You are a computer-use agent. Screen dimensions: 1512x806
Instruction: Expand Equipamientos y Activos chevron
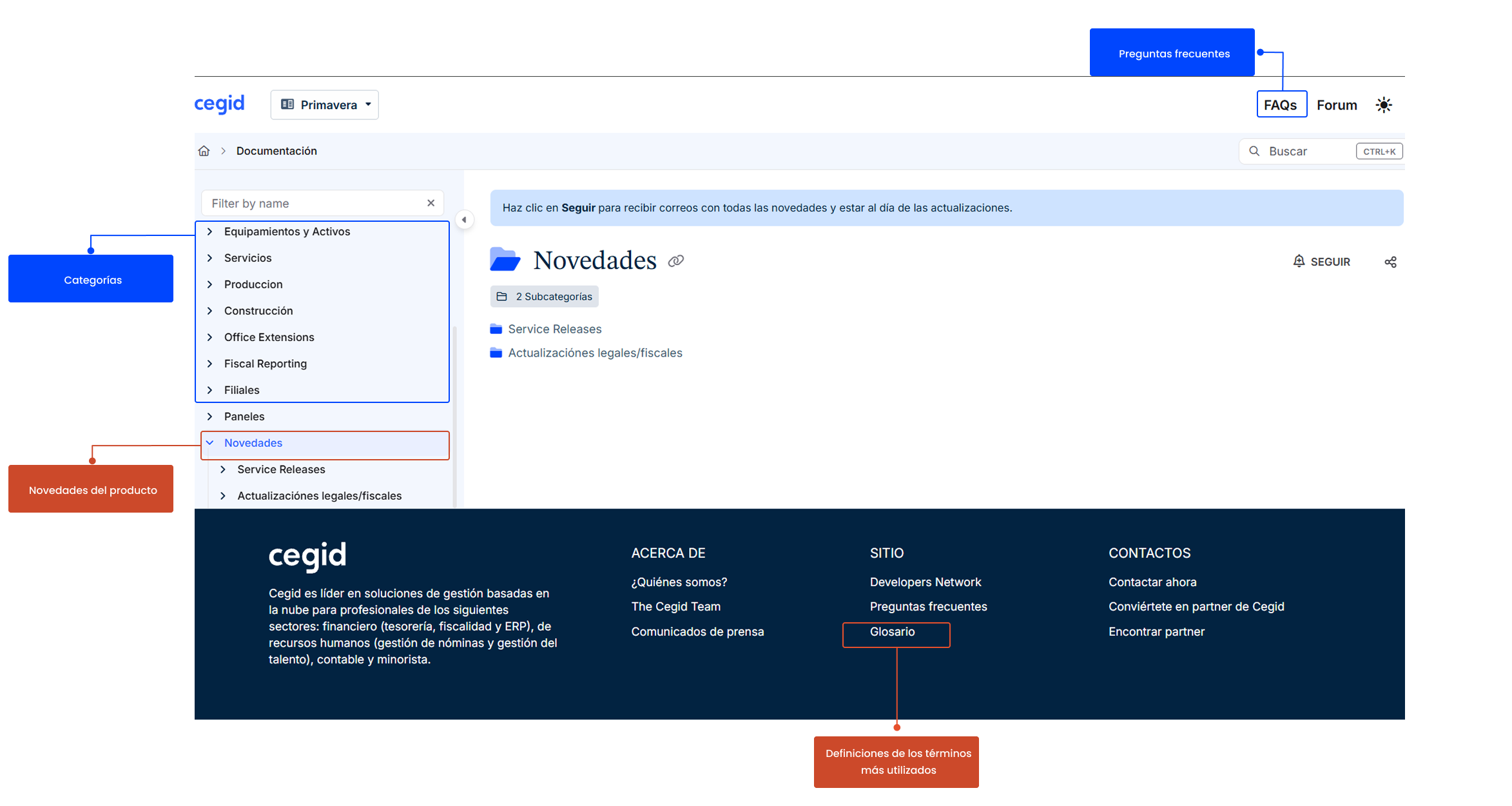coord(210,231)
